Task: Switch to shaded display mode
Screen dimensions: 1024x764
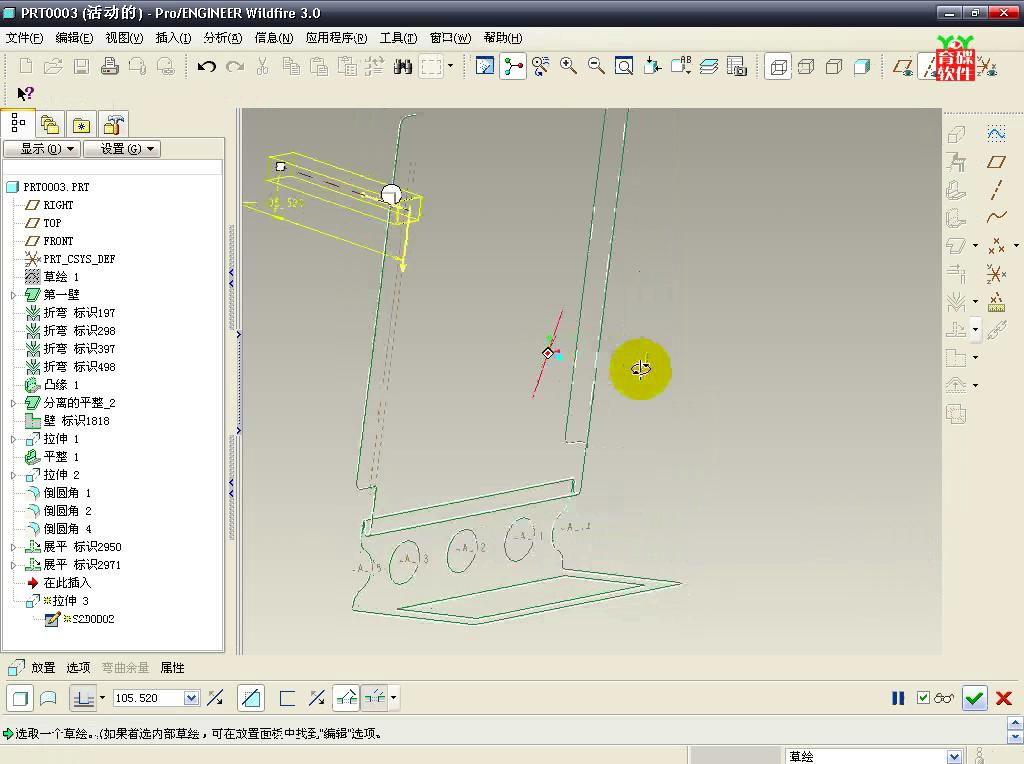Action: pyautogui.click(x=862, y=66)
